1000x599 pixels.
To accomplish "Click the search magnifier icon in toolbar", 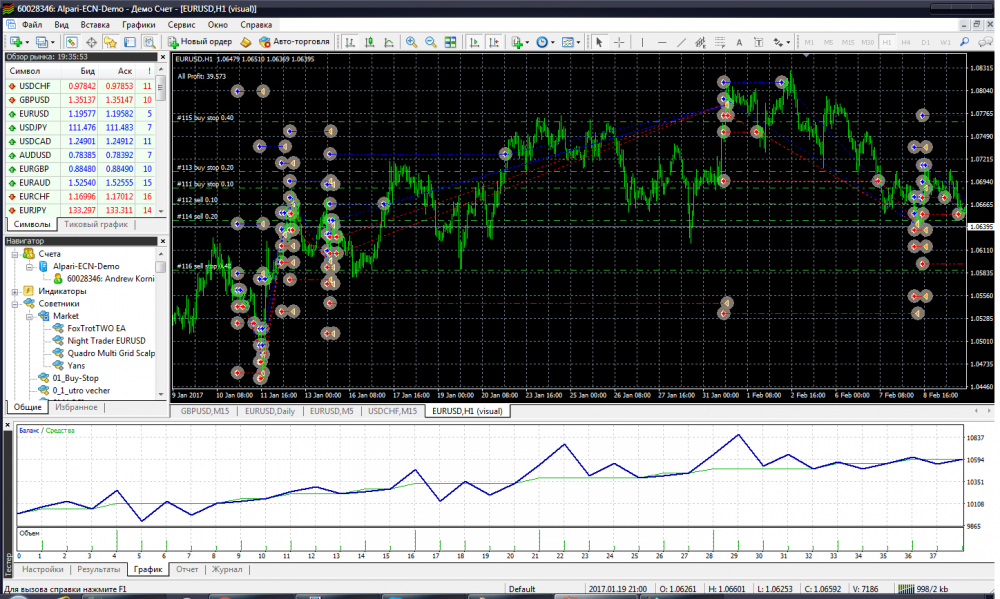I will 964,42.
